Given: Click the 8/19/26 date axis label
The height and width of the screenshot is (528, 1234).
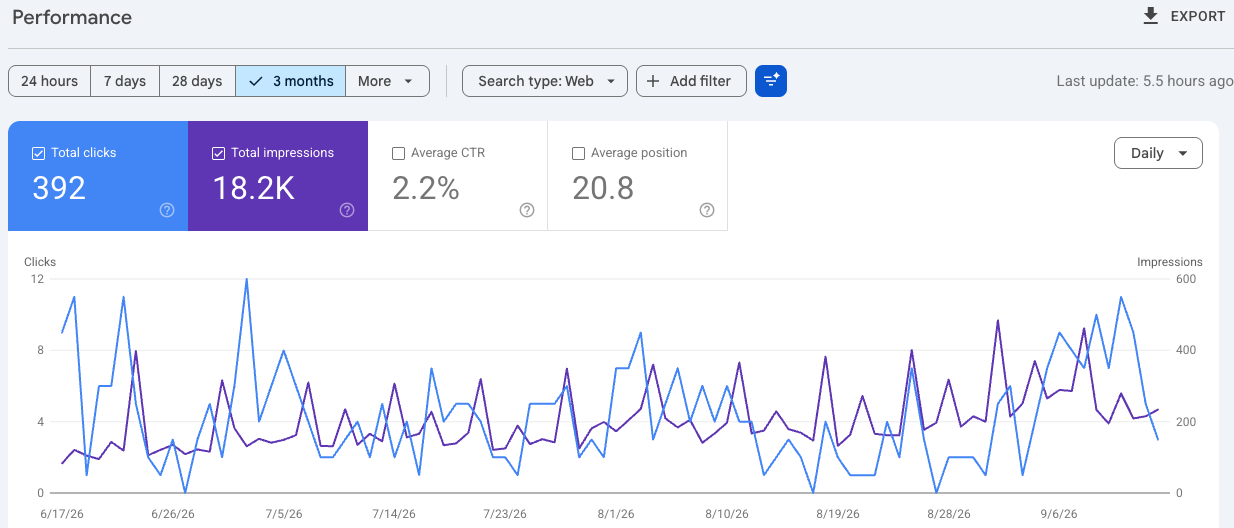Looking at the screenshot, I should pyautogui.click(x=837, y=514).
